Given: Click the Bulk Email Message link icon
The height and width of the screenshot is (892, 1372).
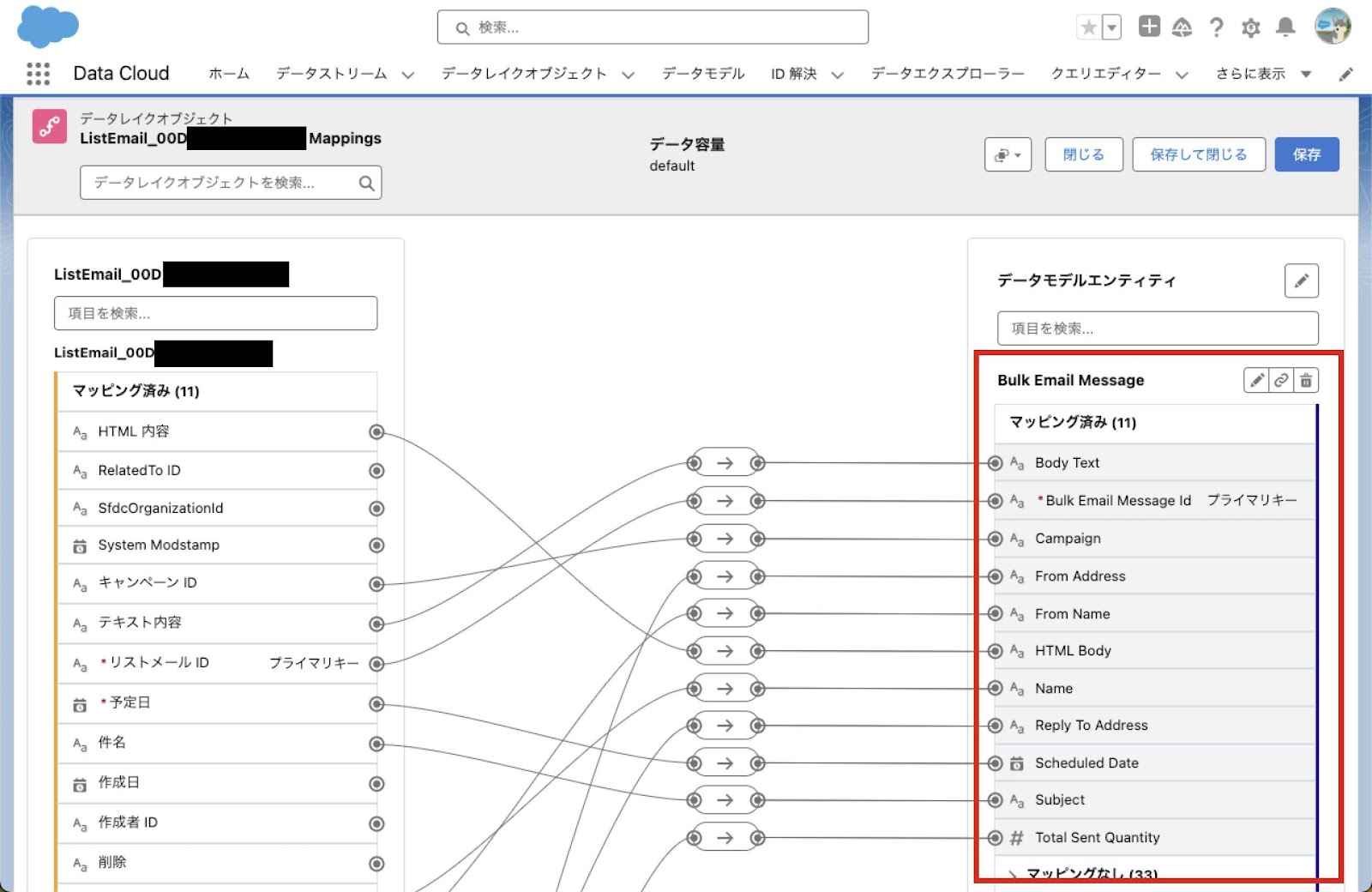Looking at the screenshot, I should tap(1281, 380).
